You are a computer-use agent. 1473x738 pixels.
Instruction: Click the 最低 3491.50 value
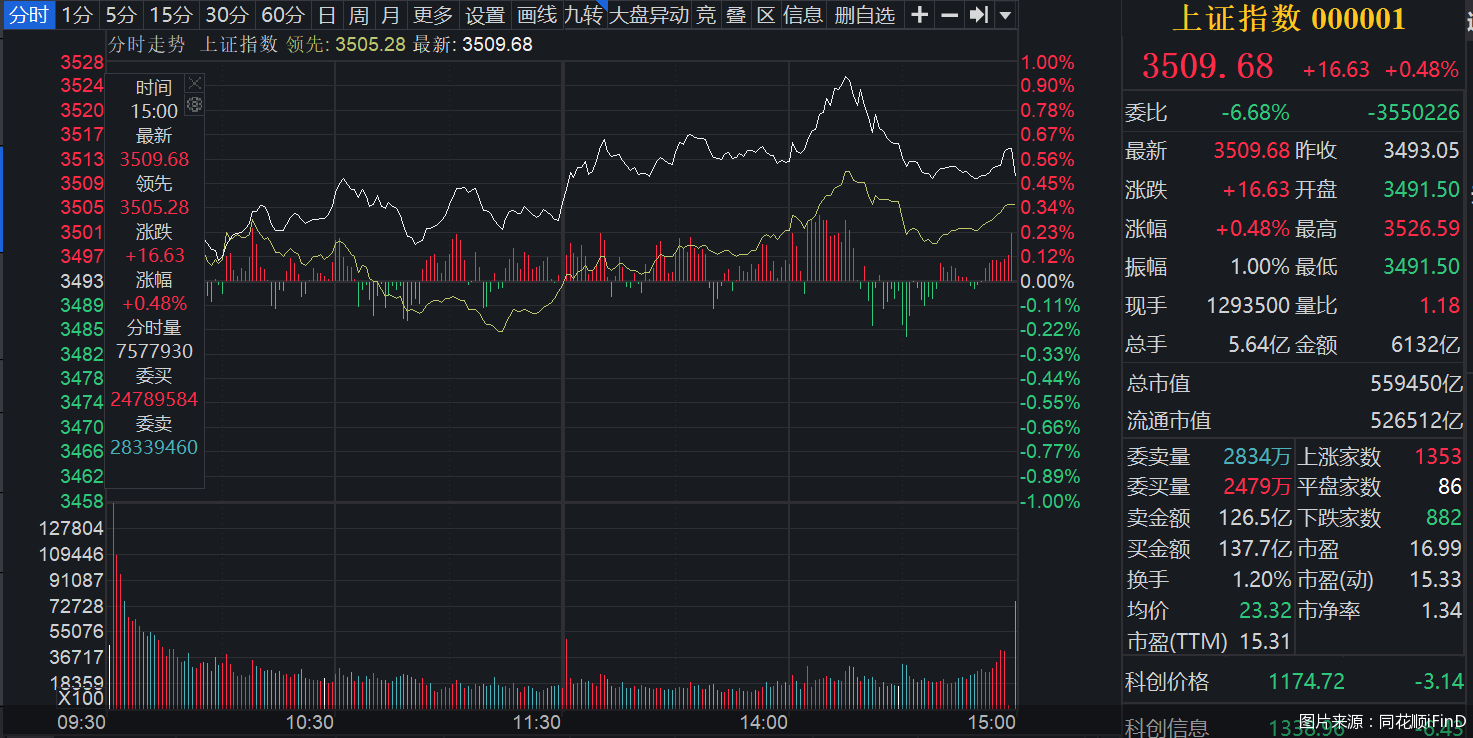click(1422, 267)
